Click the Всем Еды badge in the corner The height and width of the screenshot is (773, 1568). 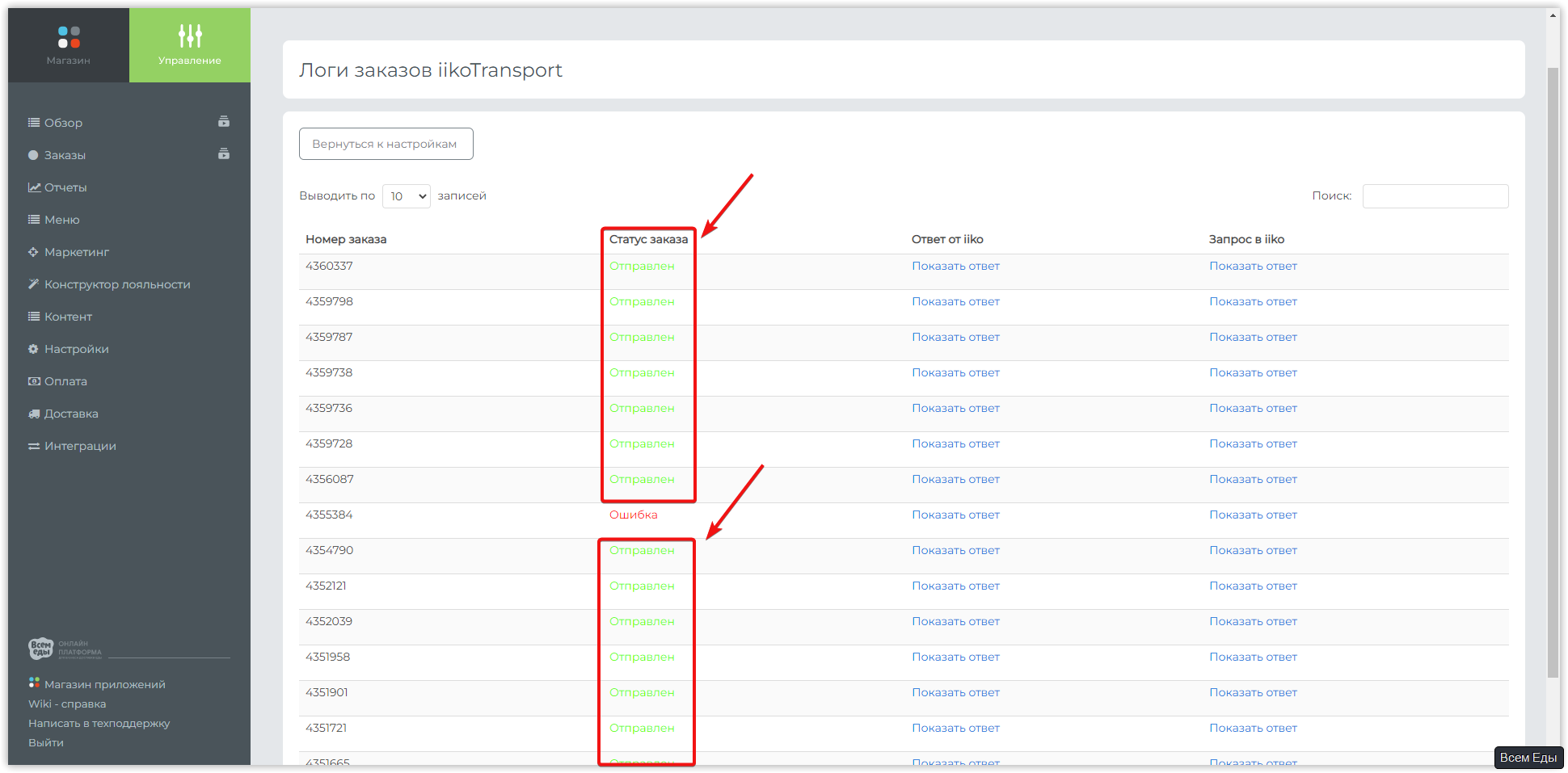click(1528, 758)
